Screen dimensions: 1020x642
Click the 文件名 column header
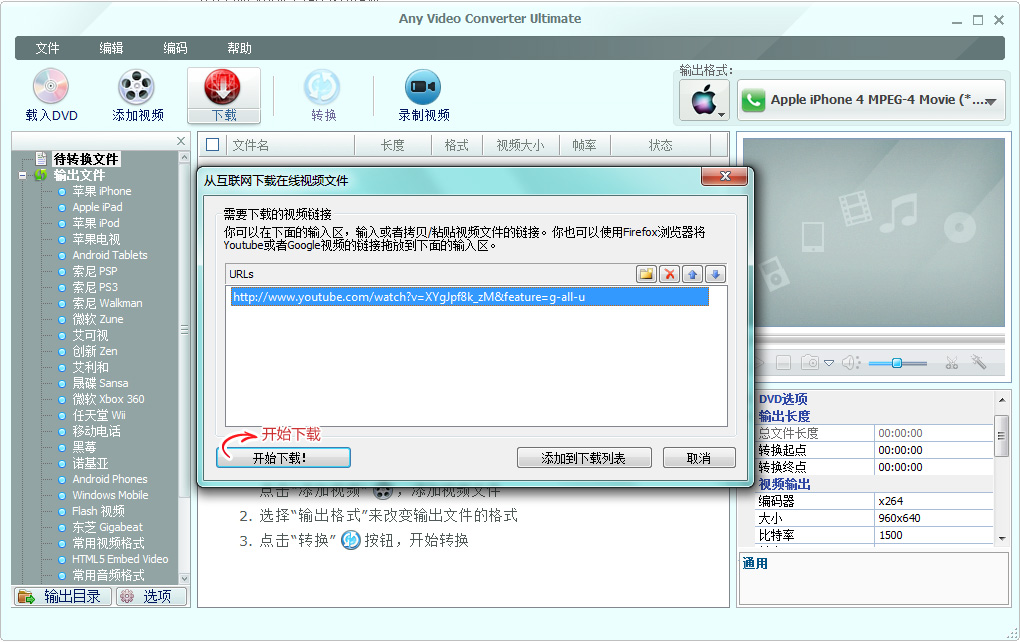point(290,145)
